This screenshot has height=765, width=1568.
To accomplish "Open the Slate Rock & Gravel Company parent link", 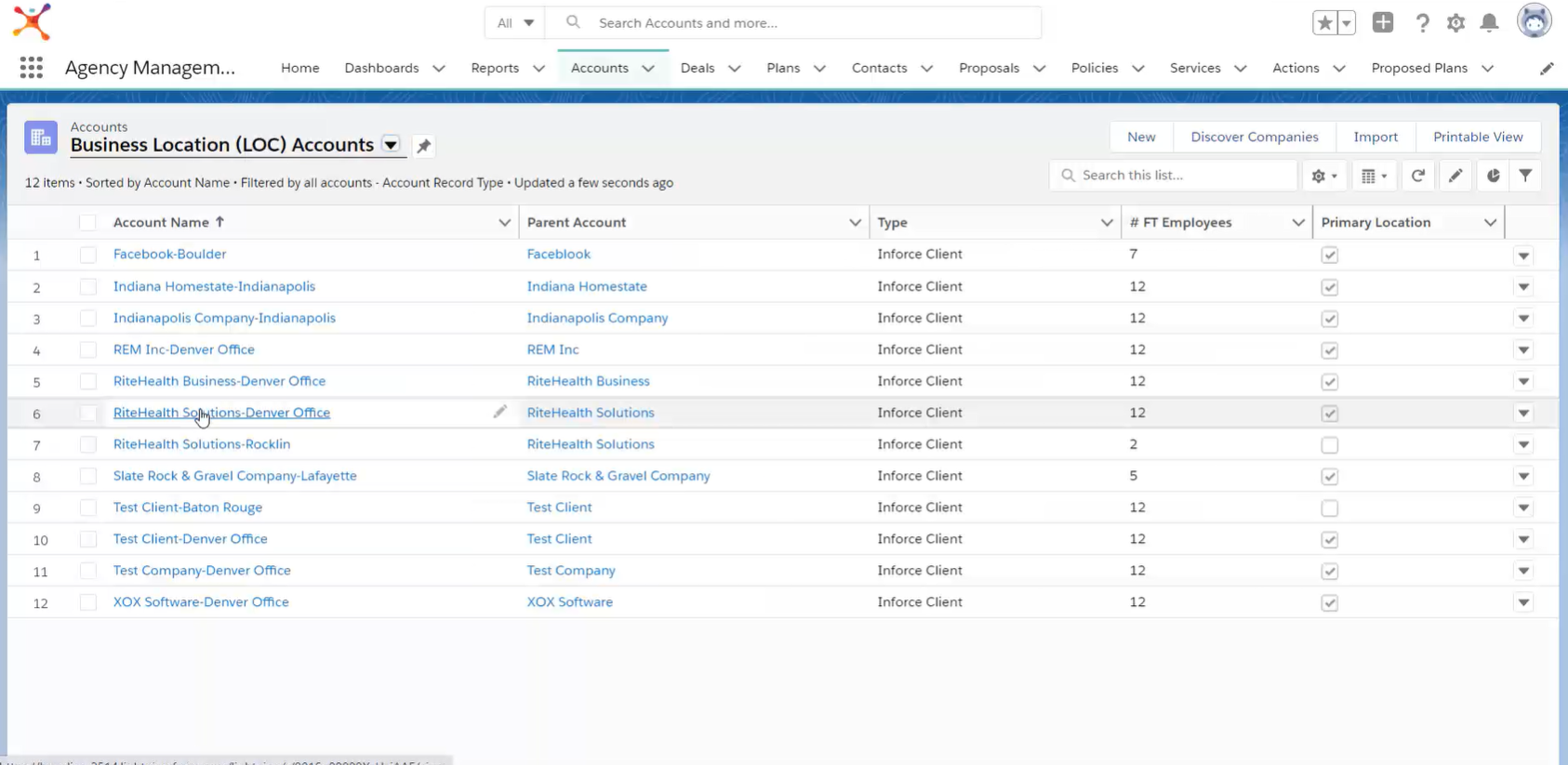I will (x=618, y=476).
